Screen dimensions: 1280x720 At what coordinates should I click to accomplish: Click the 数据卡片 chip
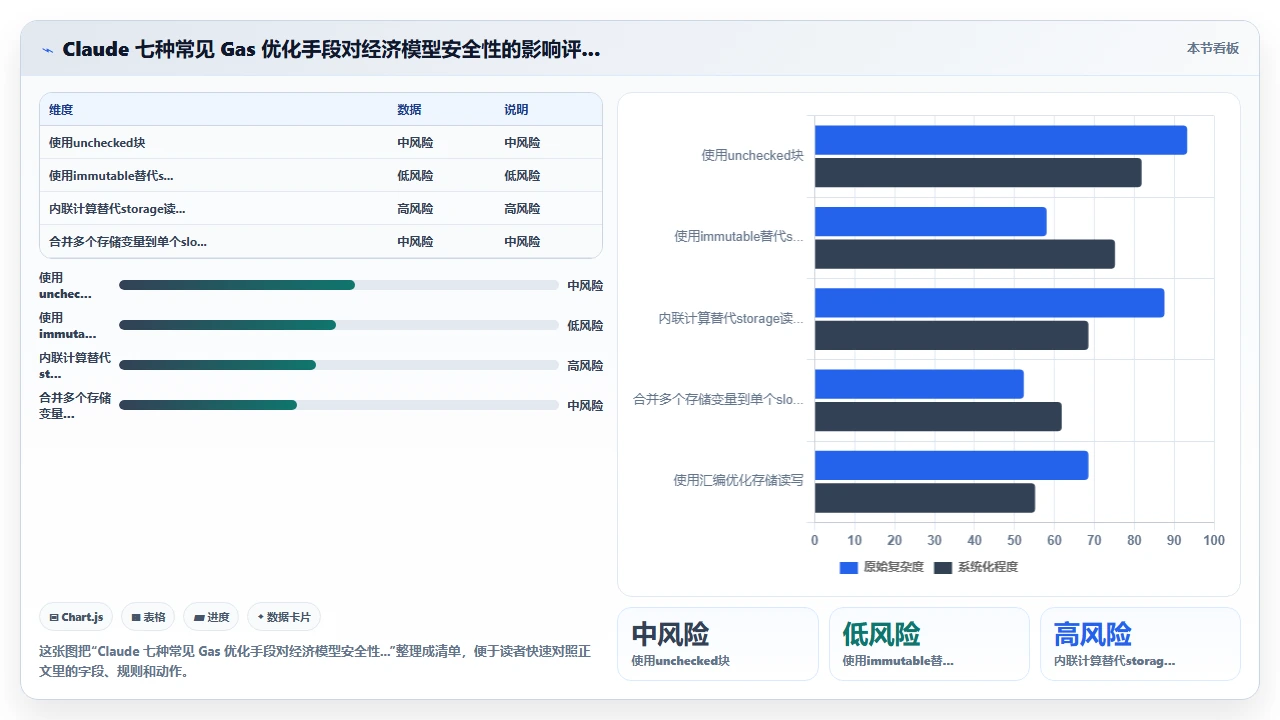tap(284, 617)
